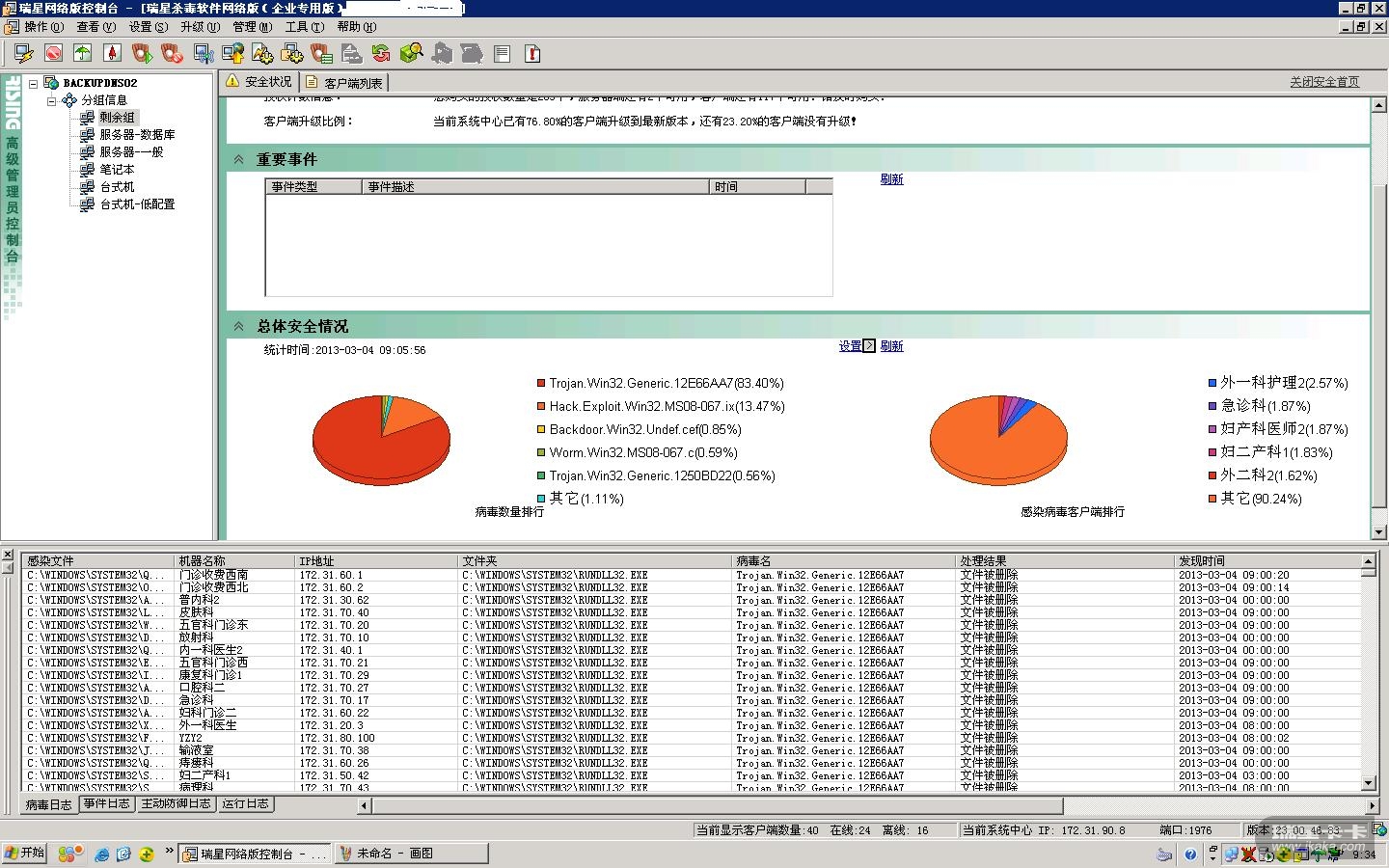Click the green box with magnifier icon
Screen dimensions: 1389x868
pos(412,53)
